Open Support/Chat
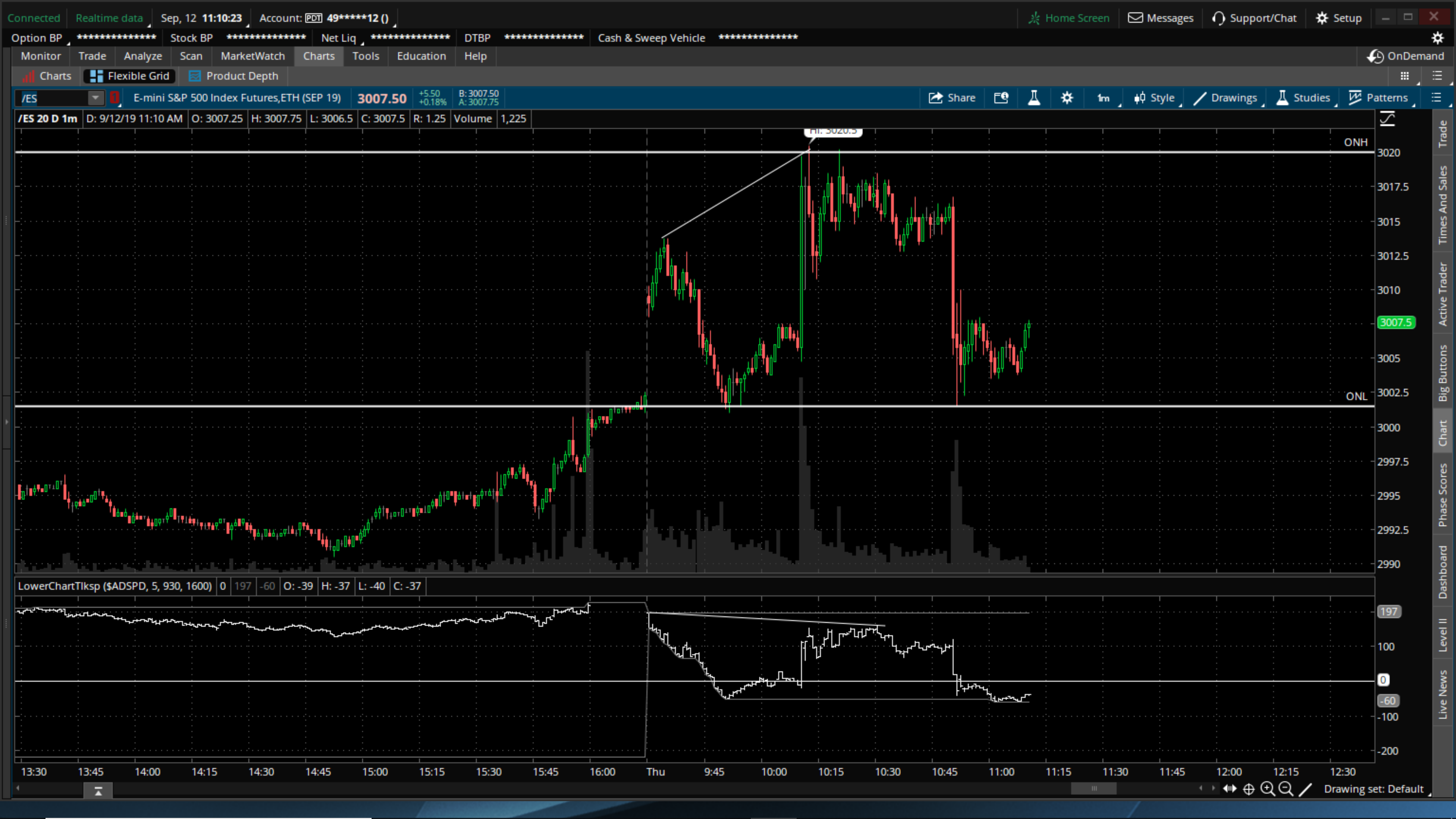Viewport: 1456px width, 819px height. coord(1254,18)
